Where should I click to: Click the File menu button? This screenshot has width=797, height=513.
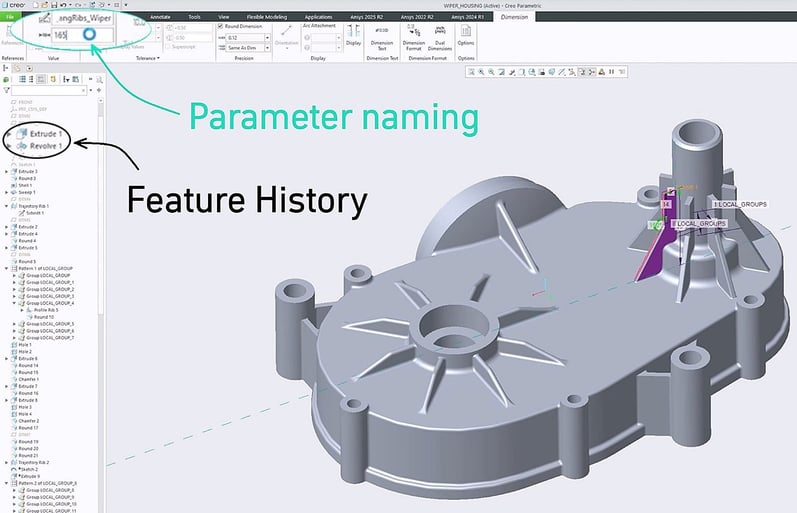[10, 17]
